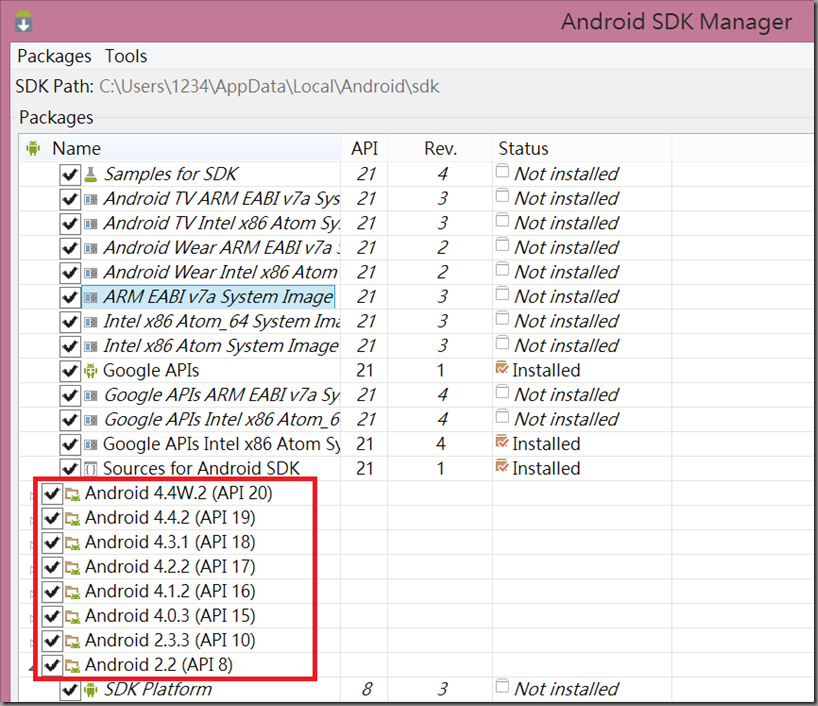The height and width of the screenshot is (706, 818).
Task: Click the android icon in Name header
Action: pyautogui.click(x=33, y=148)
